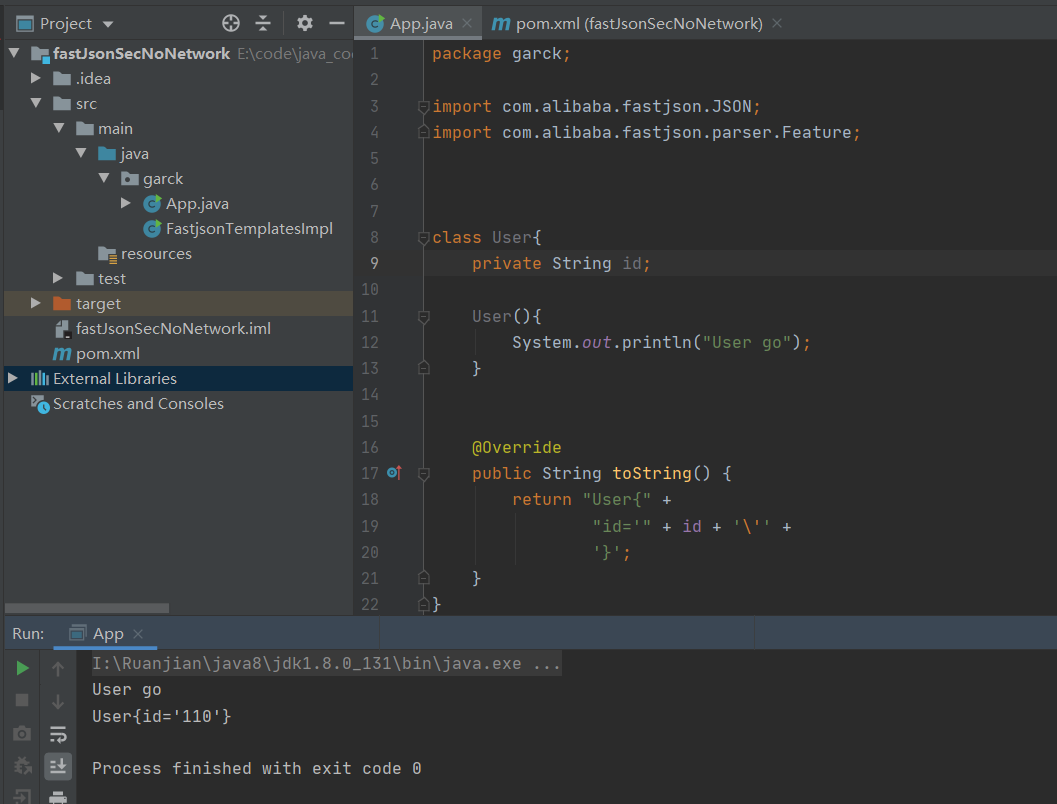Click the Project panel horizontal scrollbar
The height and width of the screenshot is (804, 1057).
(87, 608)
